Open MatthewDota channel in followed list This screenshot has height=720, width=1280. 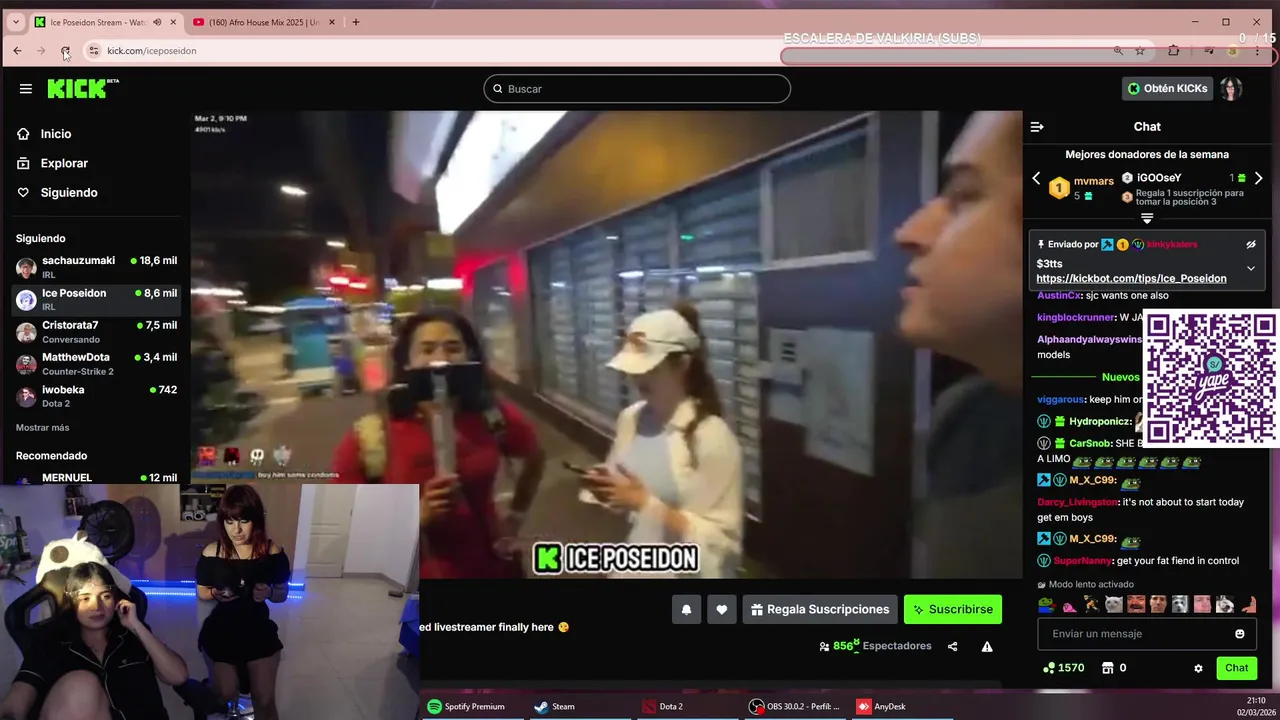coord(96,363)
